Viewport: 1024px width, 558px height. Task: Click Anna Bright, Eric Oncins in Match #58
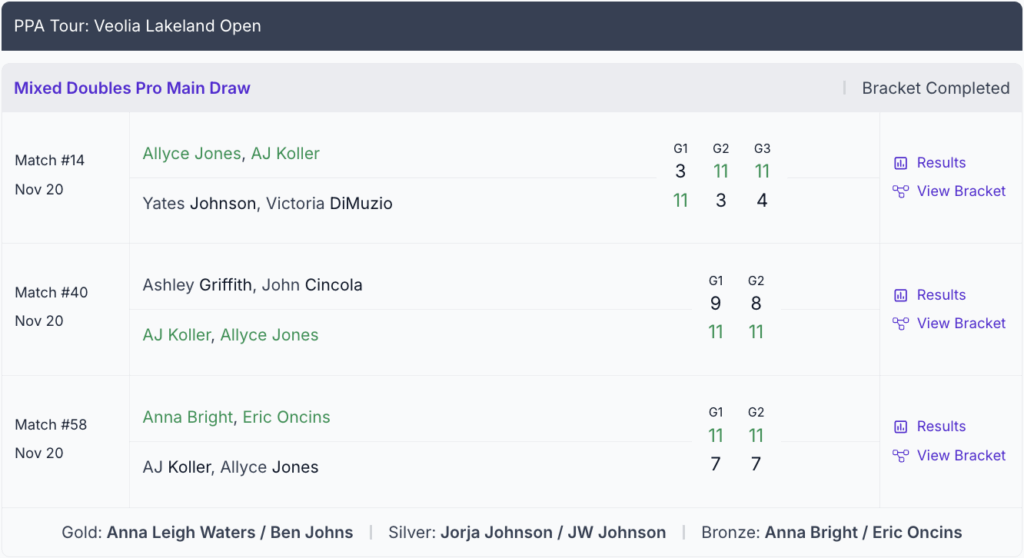(236, 417)
